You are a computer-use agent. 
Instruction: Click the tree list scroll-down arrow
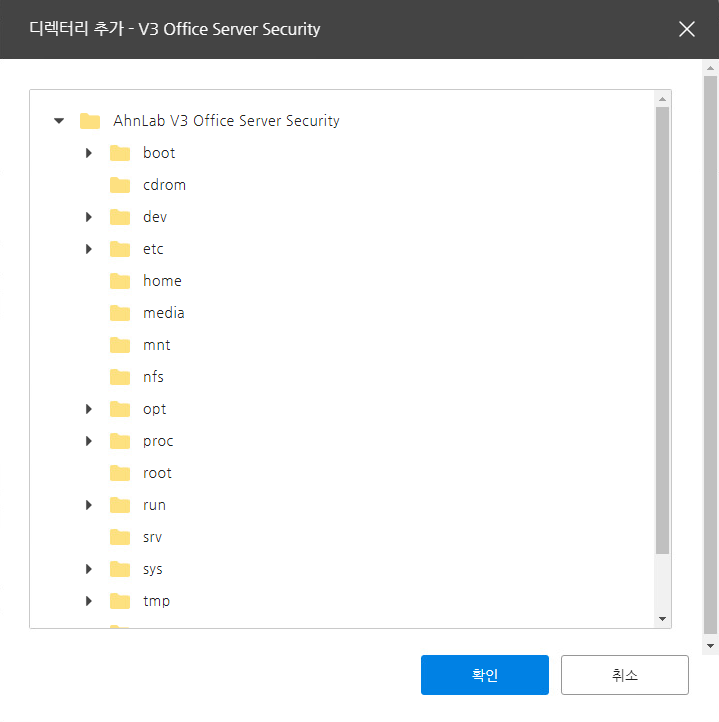pos(662,619)
